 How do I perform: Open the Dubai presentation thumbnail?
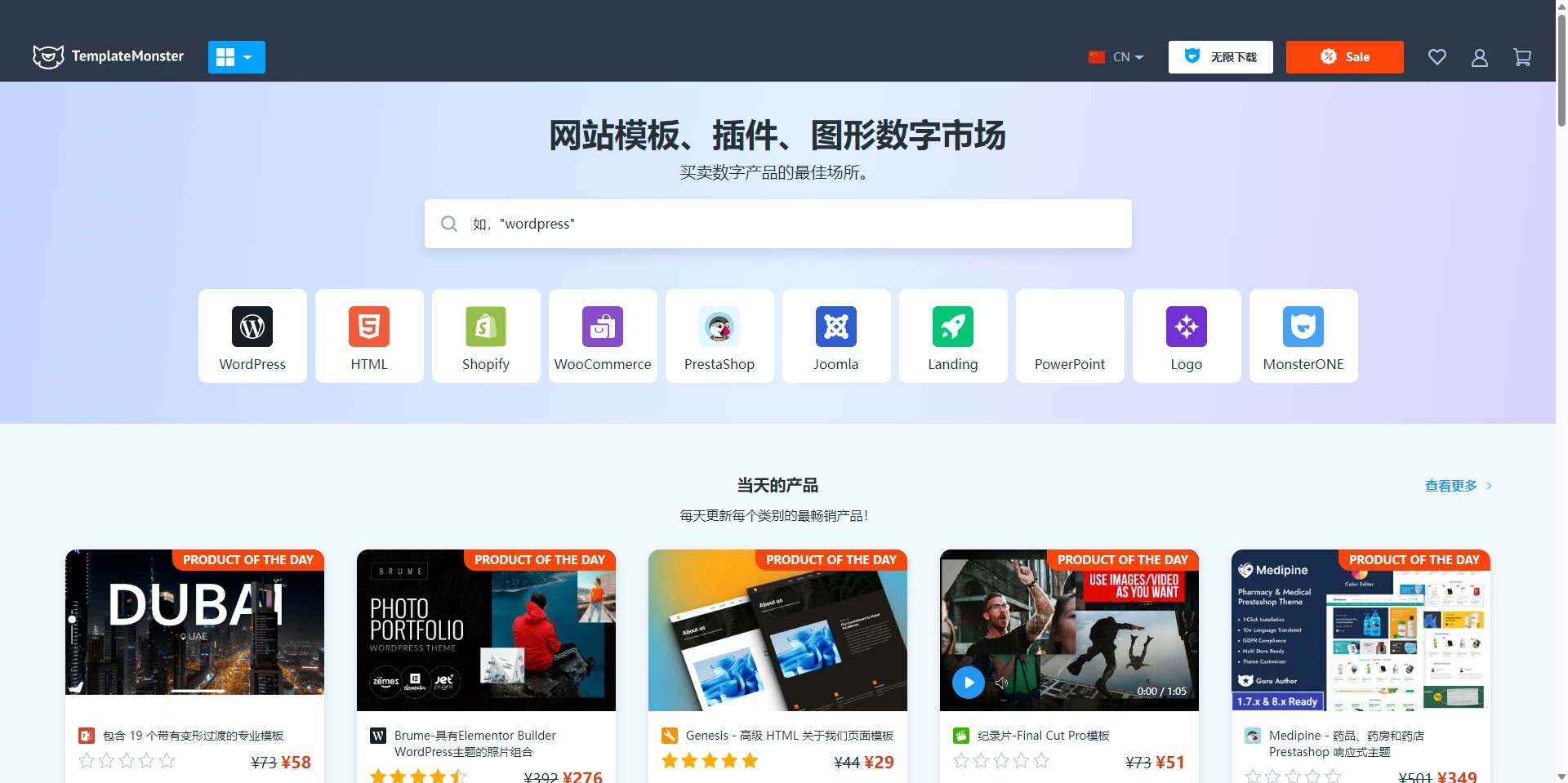(194, 622)
